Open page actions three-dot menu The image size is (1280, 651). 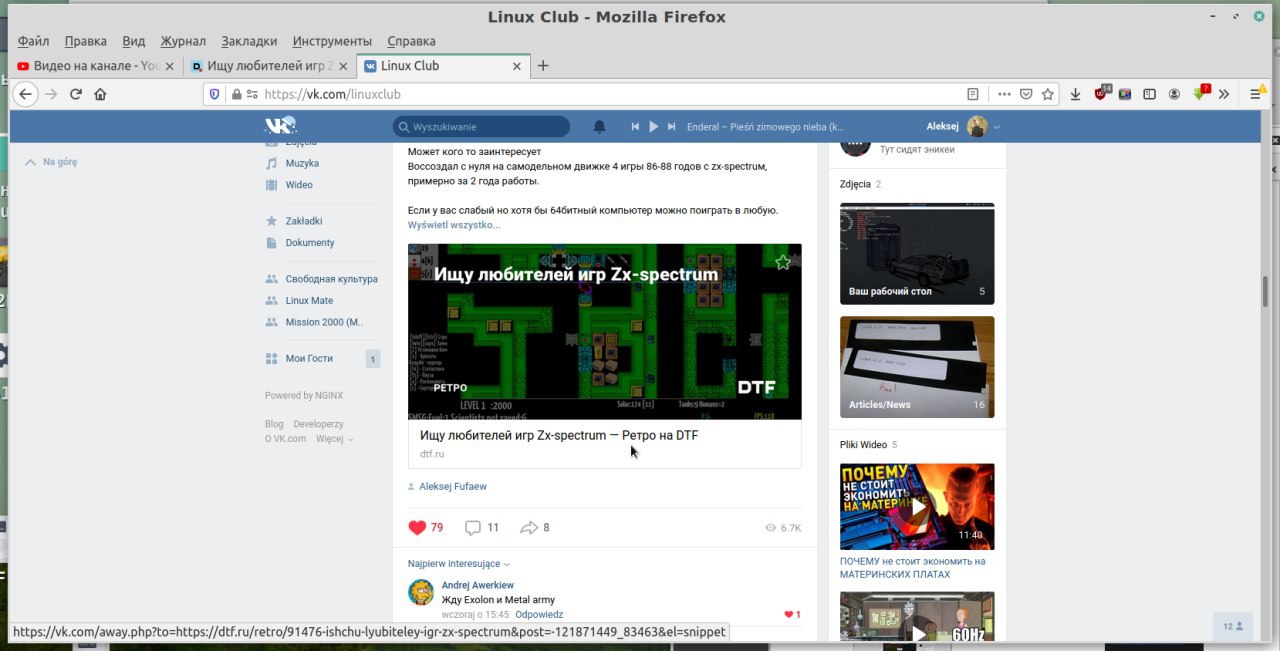click(1004, 94)
